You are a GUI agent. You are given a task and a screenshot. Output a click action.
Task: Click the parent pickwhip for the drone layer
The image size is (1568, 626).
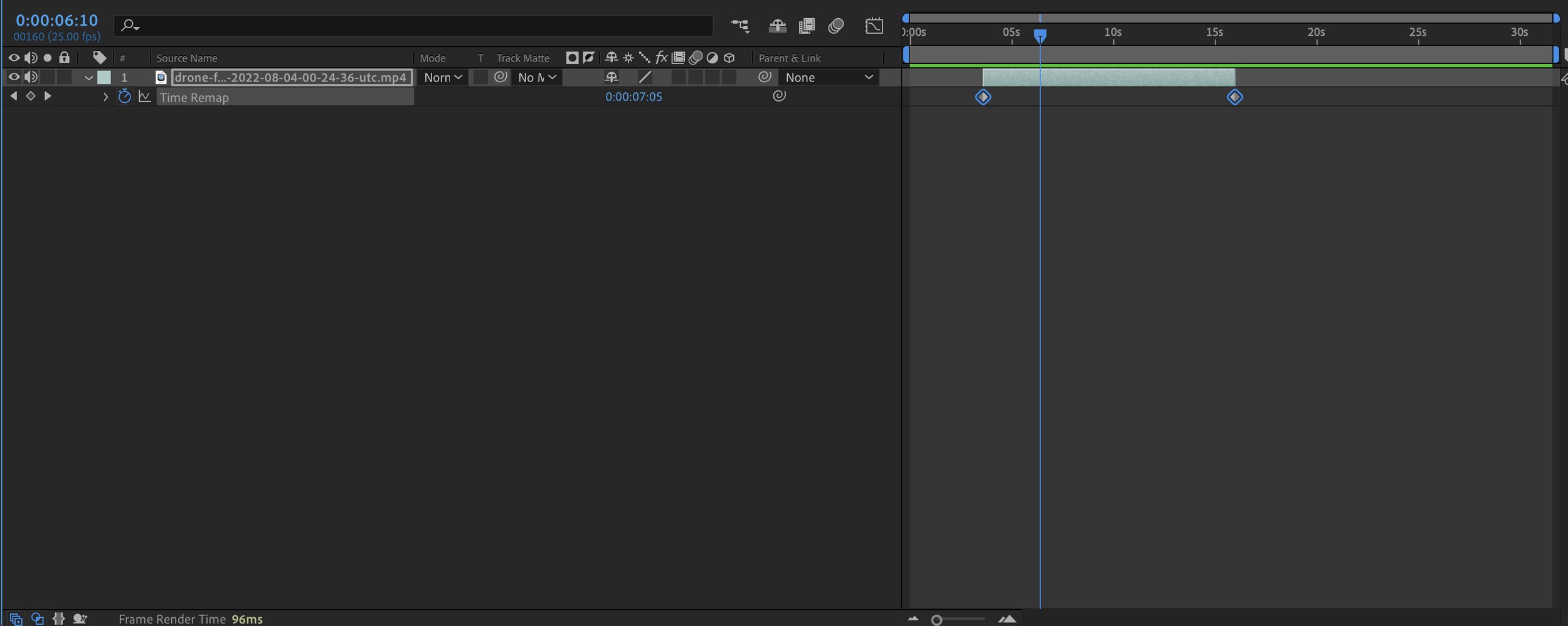tap(765, 77)
